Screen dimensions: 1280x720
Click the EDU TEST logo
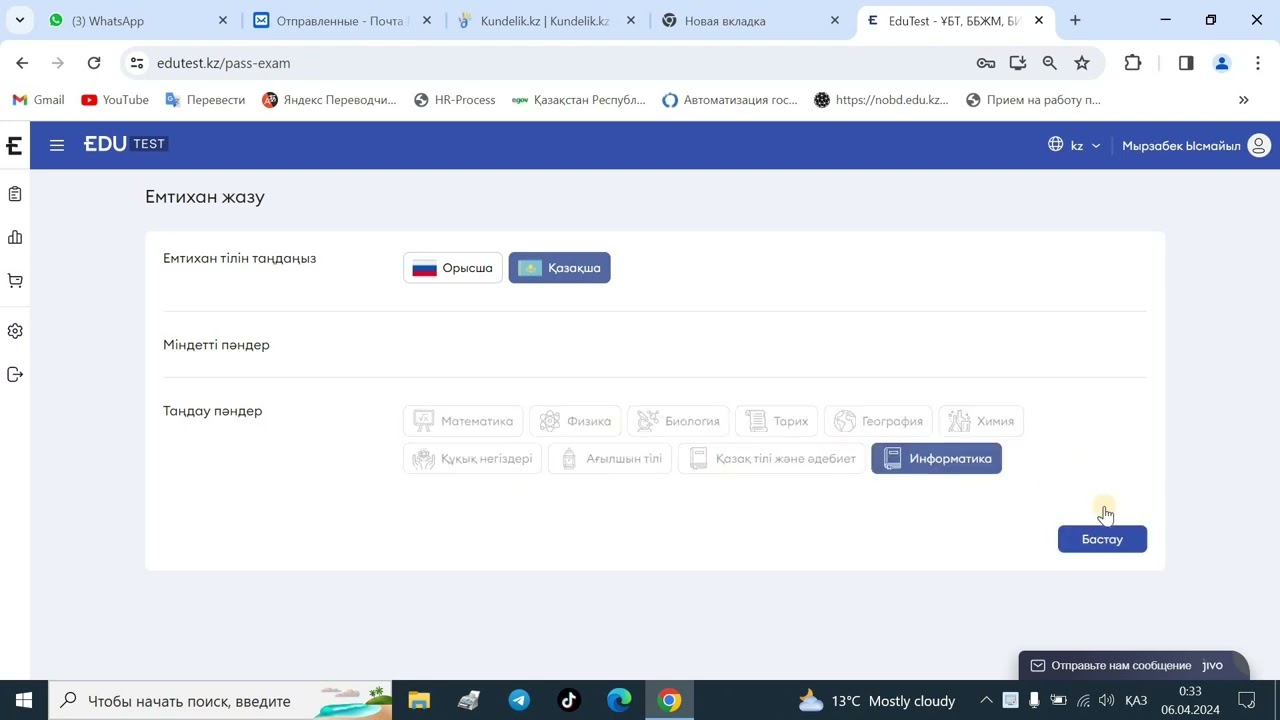(x=125, y=144)
